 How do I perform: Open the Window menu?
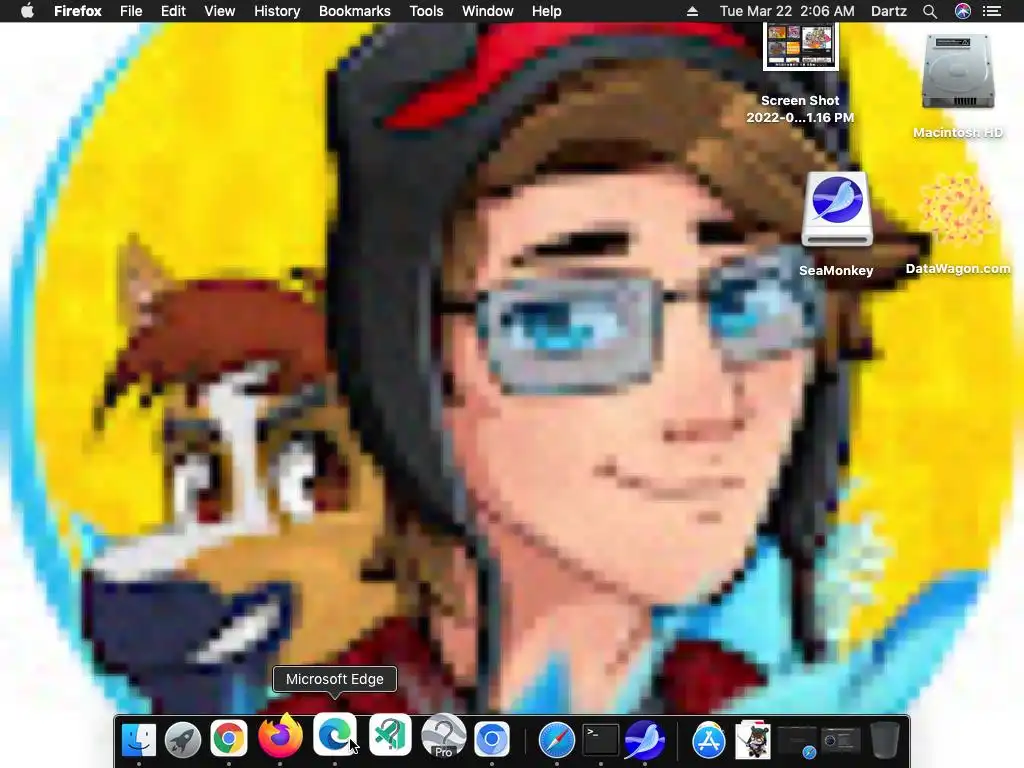[488, 11]
